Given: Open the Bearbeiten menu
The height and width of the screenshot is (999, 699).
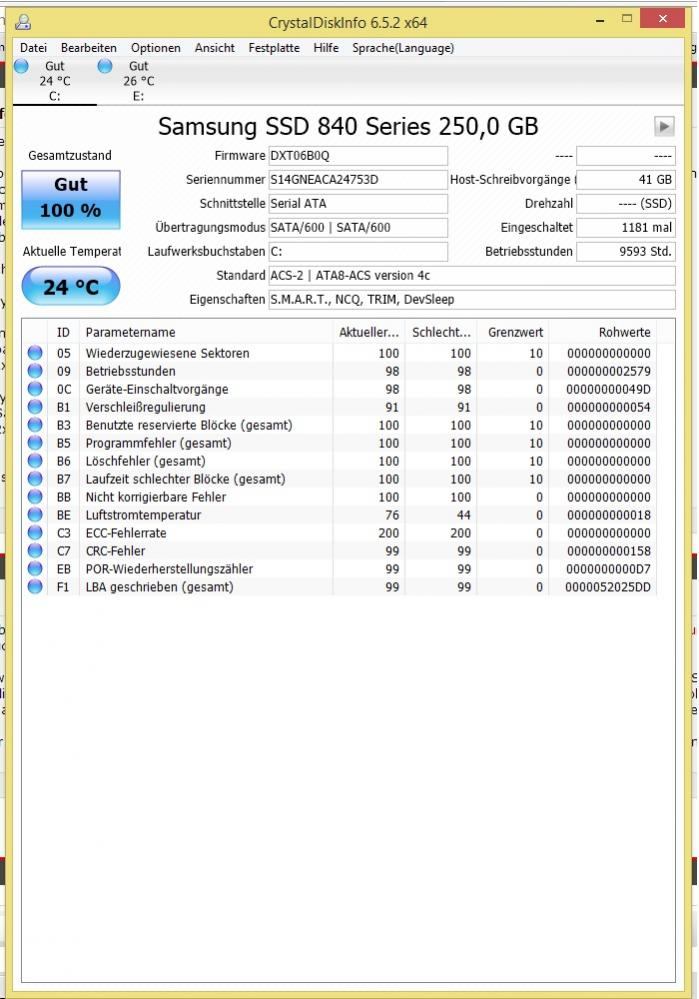Looking at the screenshot, I should tap(89, 48).
